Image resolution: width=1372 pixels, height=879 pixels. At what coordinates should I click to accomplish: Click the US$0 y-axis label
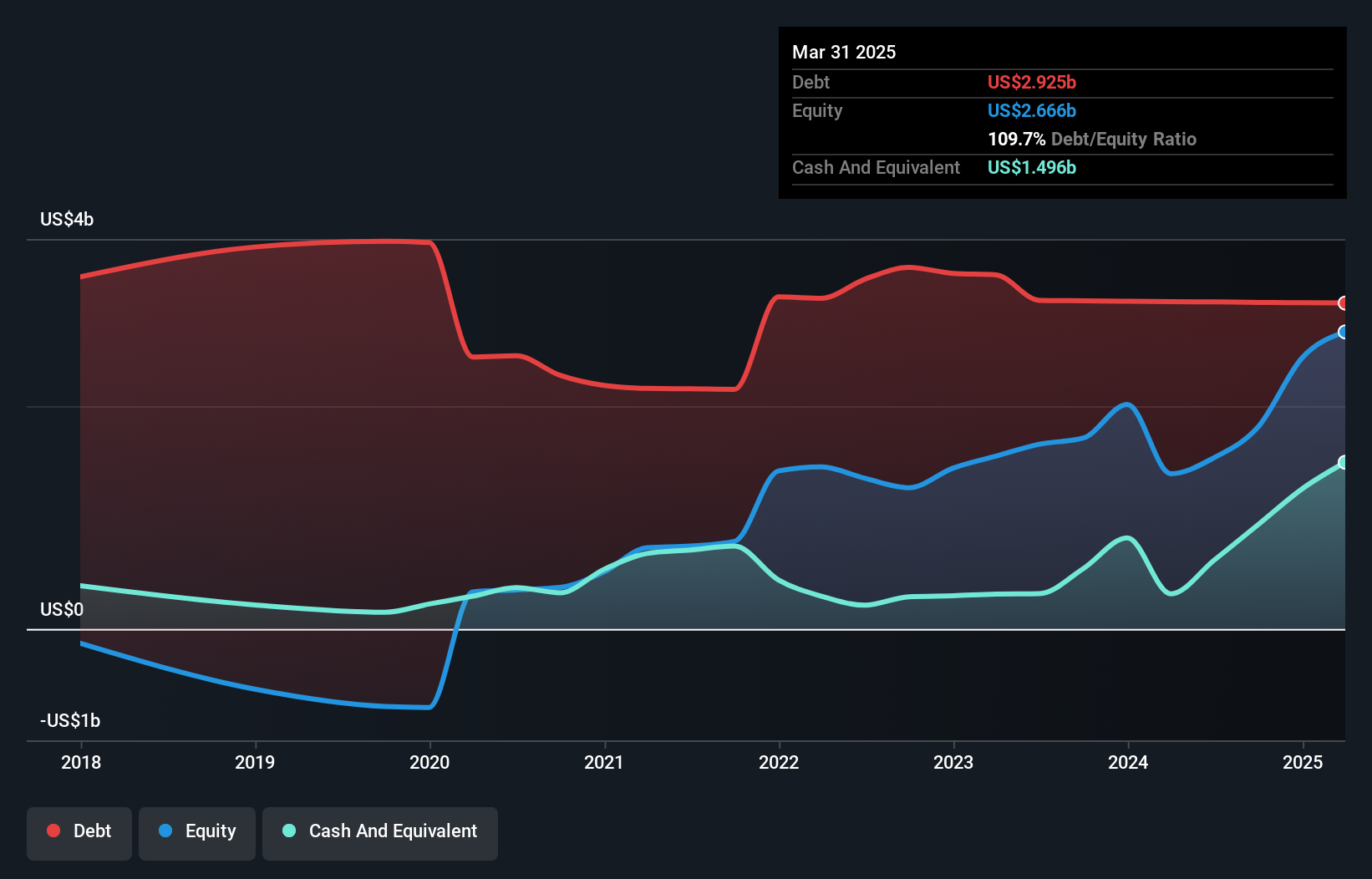pyautogui.click(x=62, y=610)
